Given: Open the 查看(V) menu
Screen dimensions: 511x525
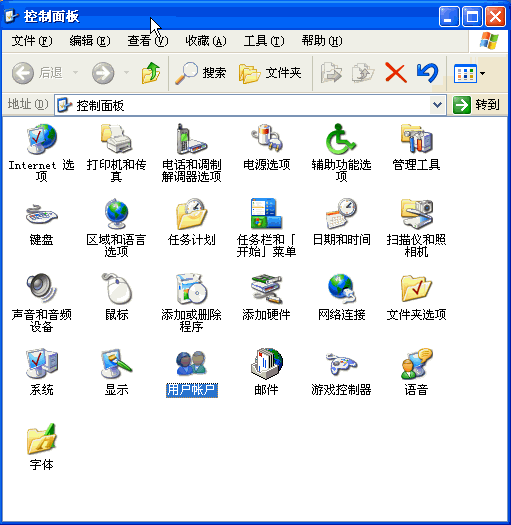Looking at the screenshot, I should pyautogui.click(x=148, y=41).
